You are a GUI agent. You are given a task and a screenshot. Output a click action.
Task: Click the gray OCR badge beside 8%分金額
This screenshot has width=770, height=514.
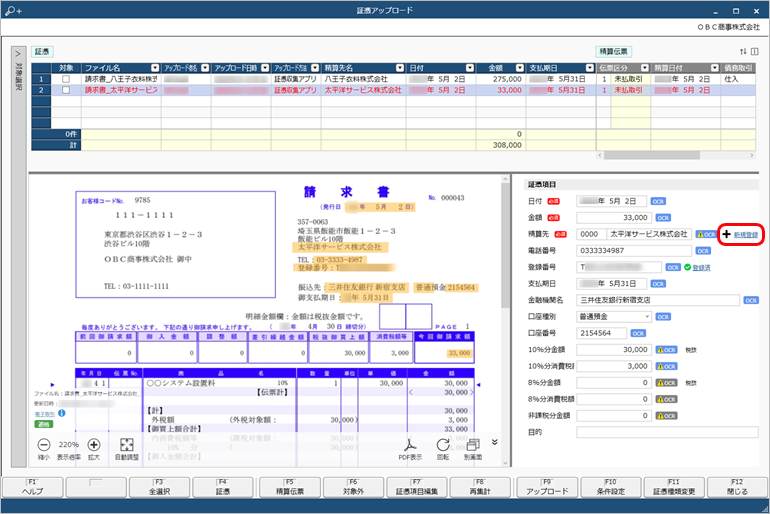(667, 383)
